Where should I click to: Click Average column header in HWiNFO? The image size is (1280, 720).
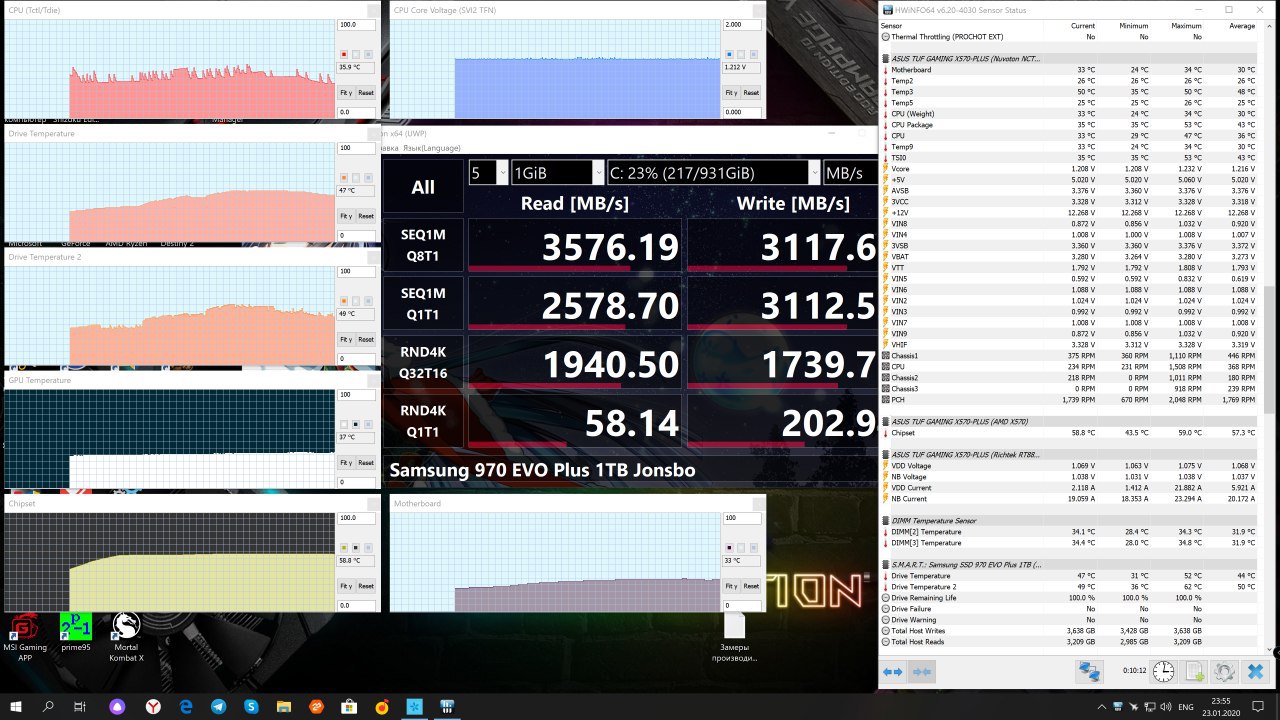[1240, 25]
